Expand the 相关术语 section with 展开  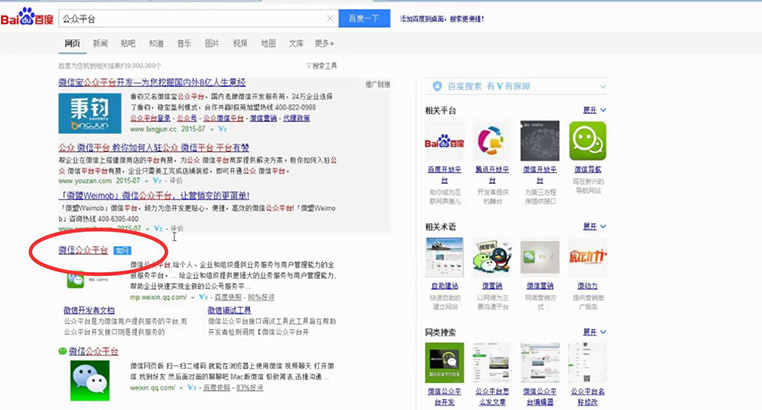(594, 226)
